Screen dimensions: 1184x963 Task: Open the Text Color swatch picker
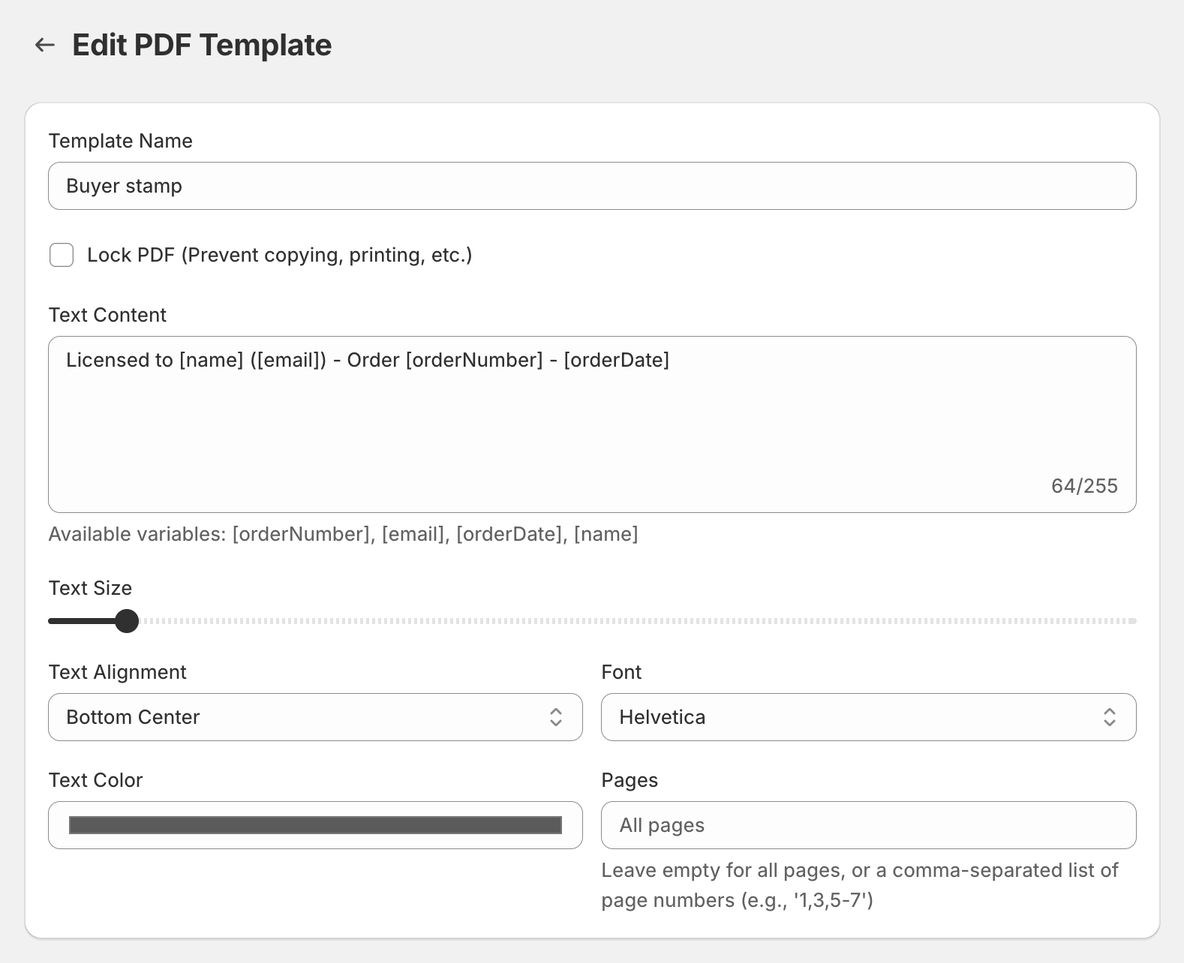[316, 825]
